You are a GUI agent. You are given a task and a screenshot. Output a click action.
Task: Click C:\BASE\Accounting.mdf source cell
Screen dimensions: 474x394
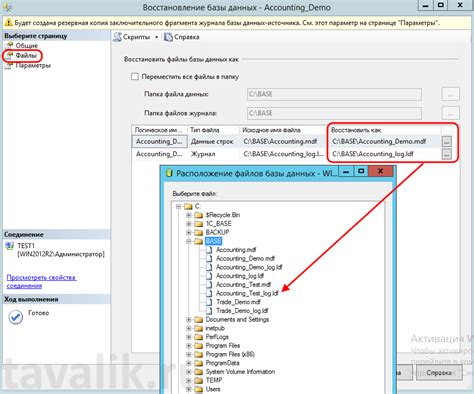pos(284,142)
